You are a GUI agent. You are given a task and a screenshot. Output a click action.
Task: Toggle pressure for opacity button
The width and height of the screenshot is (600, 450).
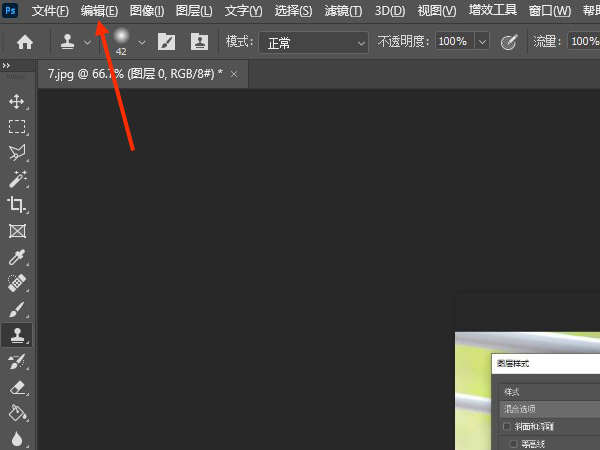click(x=509, y=42)
